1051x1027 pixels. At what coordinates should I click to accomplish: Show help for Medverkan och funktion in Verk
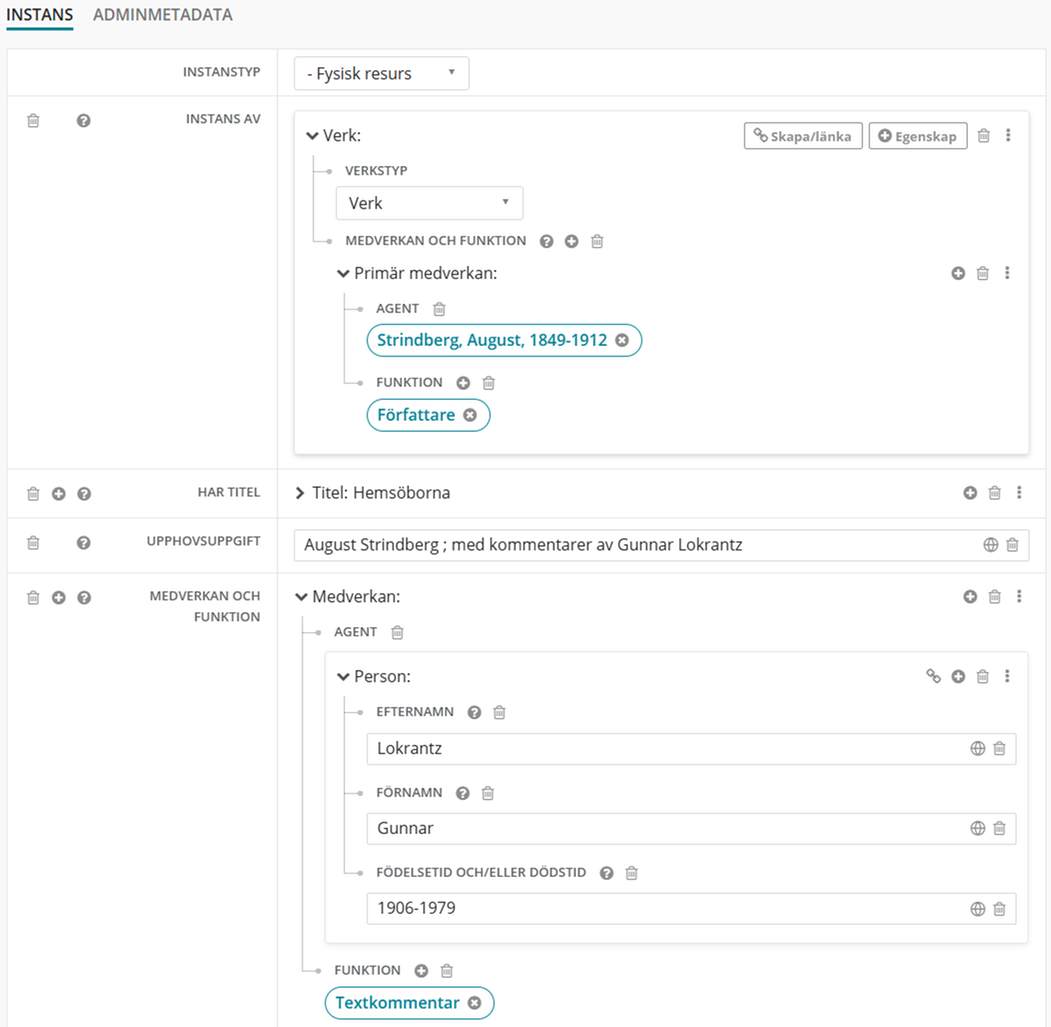[547, 241]
